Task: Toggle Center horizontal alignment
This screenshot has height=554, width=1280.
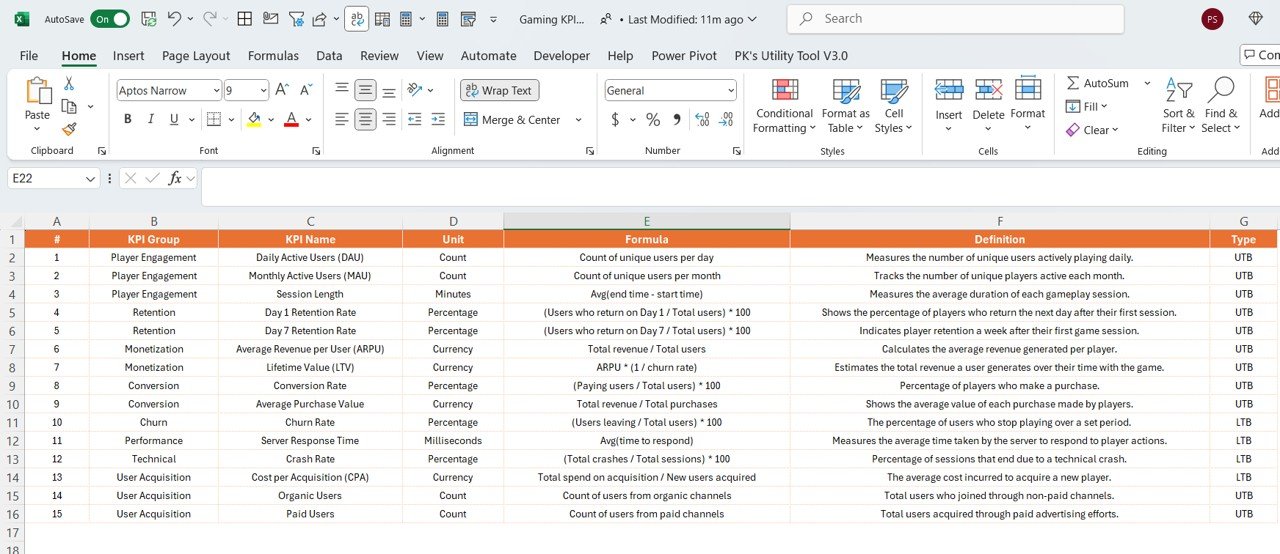Action: coord(365,119)
